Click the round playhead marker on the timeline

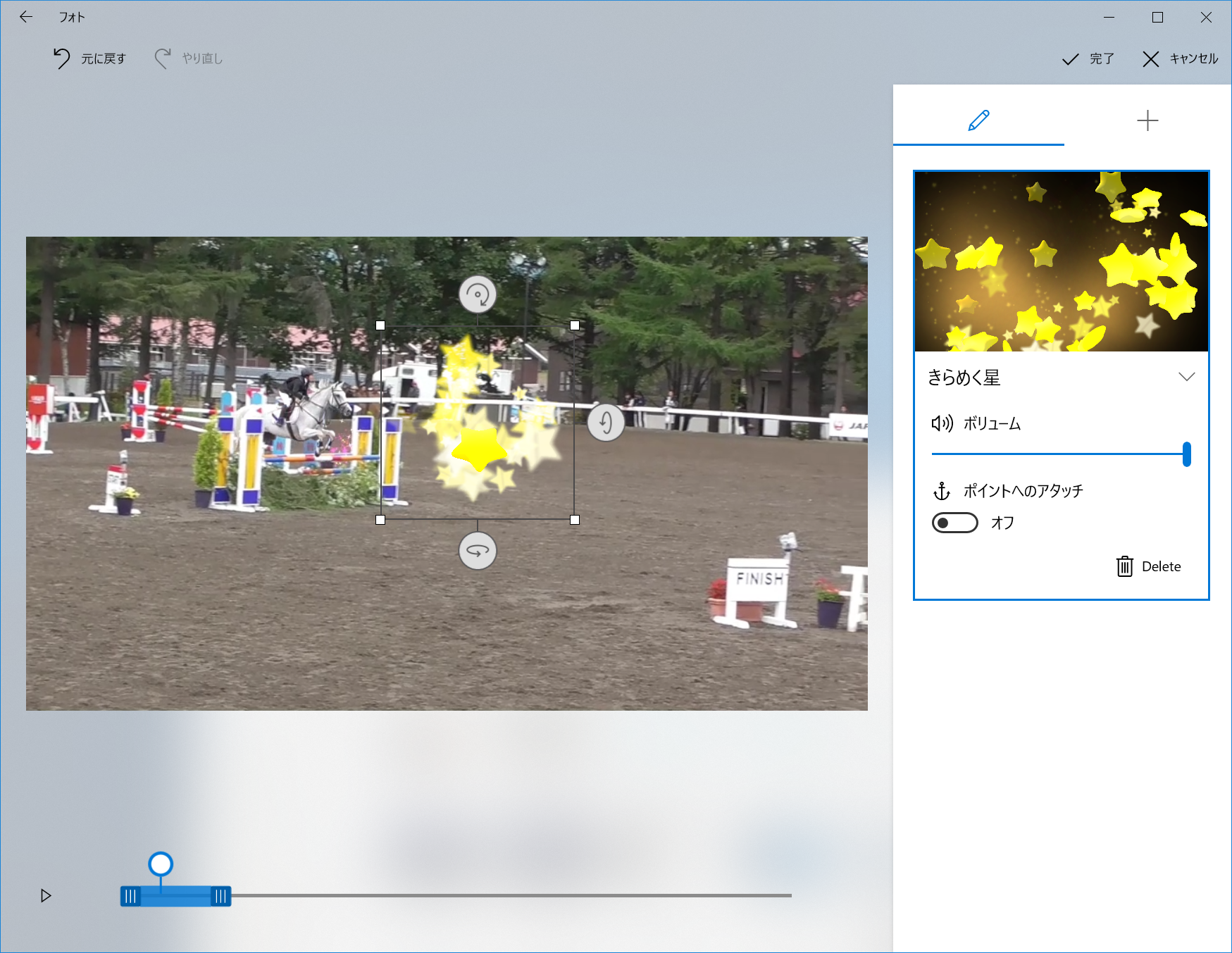(x=161, y=864)
